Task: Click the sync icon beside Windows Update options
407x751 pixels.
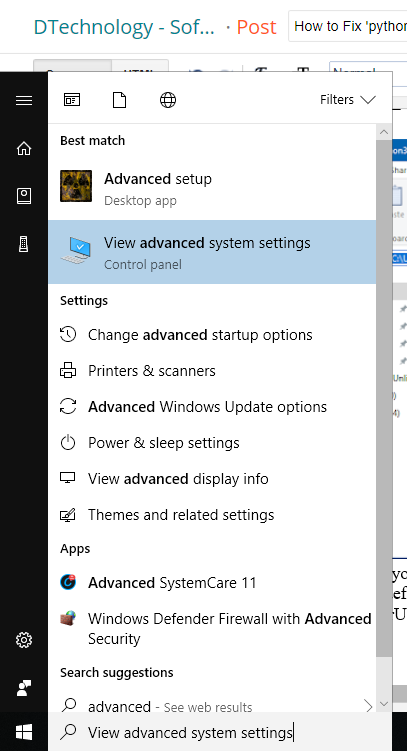Action: pyautogui.click(x=68, y=406)
